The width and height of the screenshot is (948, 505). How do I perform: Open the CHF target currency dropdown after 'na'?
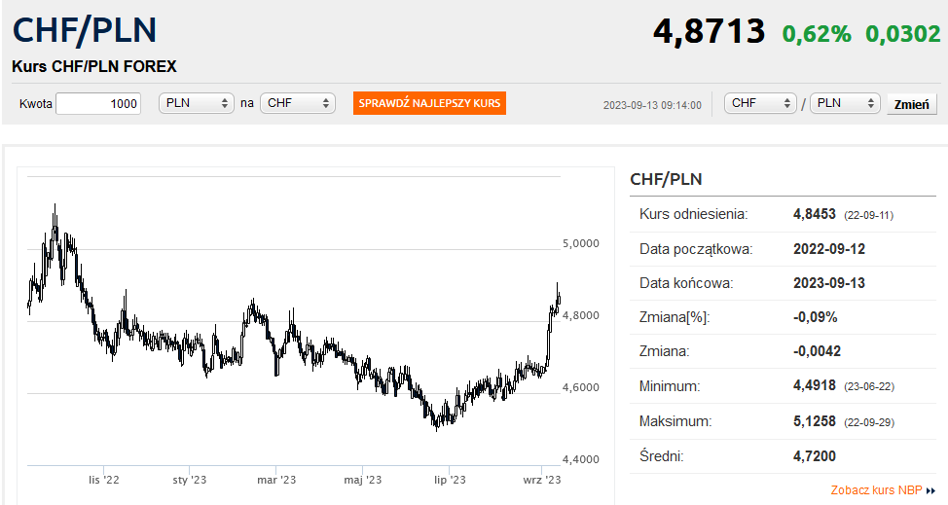297,103
